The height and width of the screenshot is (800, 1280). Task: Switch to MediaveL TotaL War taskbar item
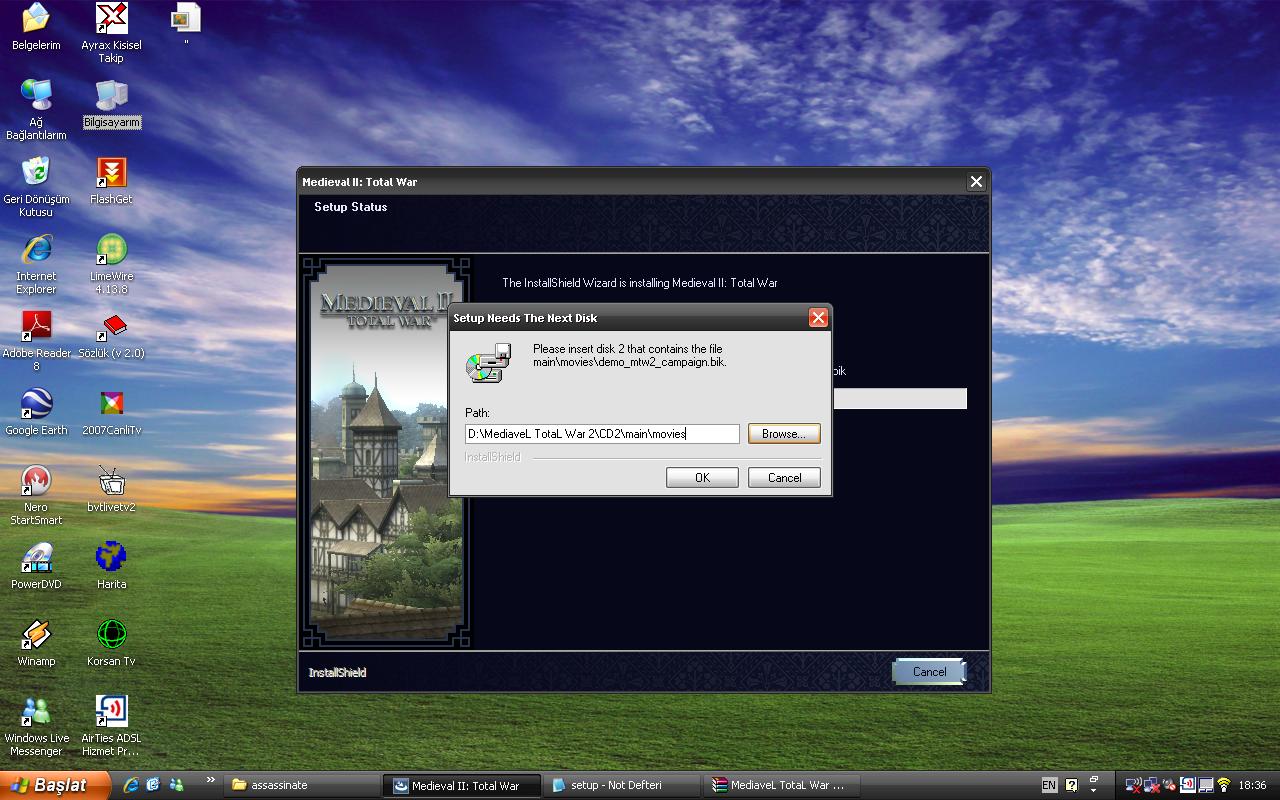[782, 785]
